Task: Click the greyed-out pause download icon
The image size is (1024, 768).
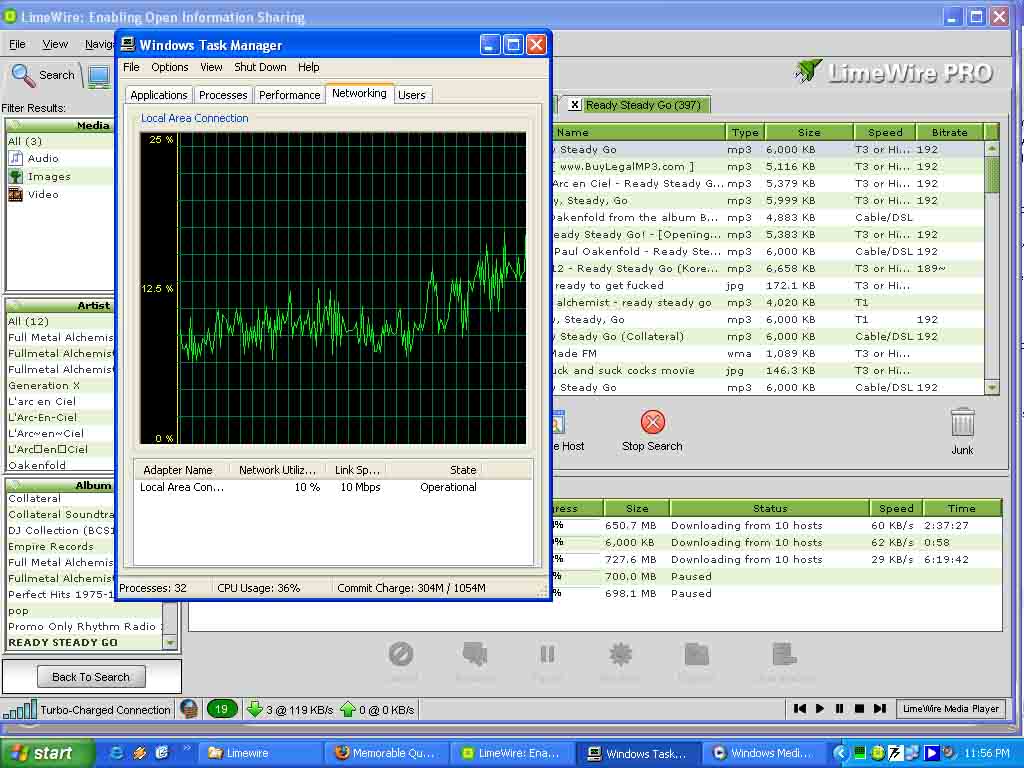Action: [547, 654]
